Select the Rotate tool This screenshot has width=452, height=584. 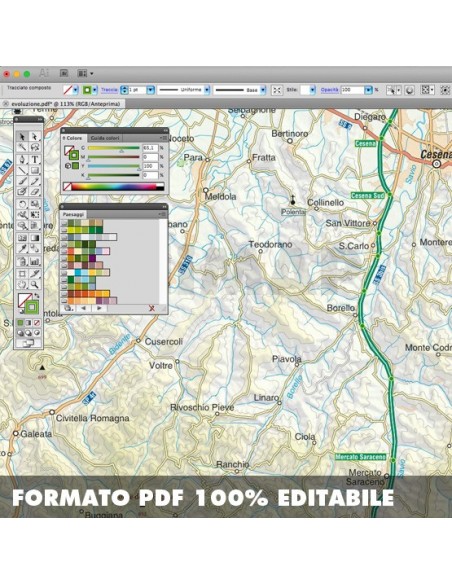[22, 204]
